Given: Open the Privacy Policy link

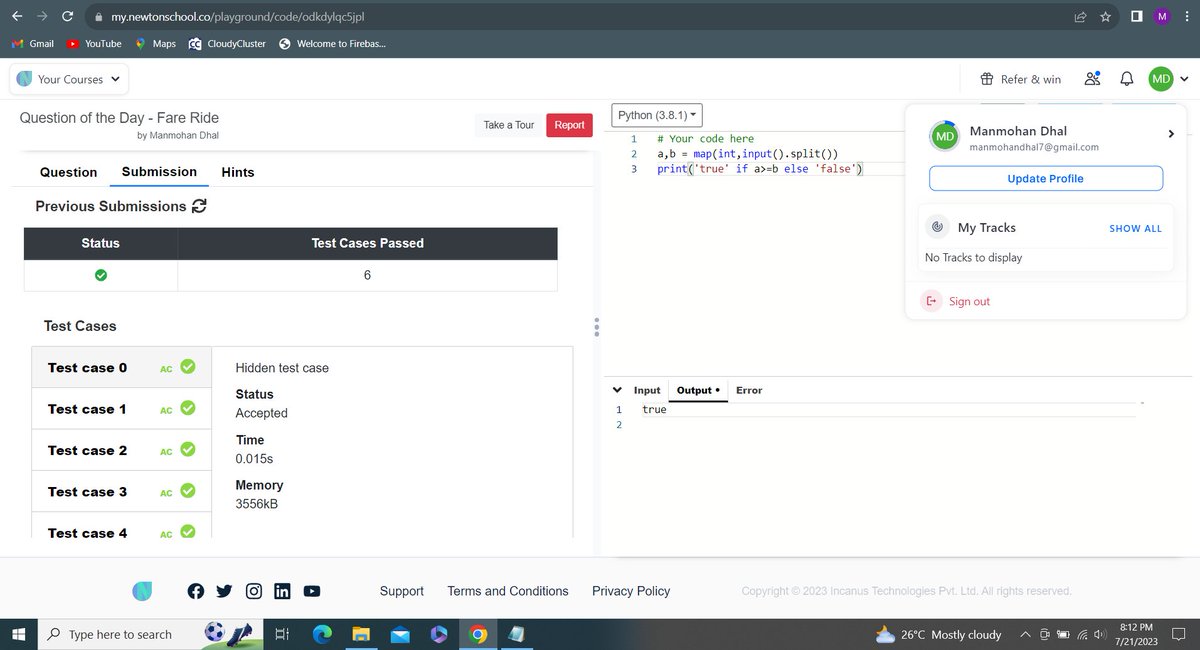Looking at the screenshot, I should 631,591.
